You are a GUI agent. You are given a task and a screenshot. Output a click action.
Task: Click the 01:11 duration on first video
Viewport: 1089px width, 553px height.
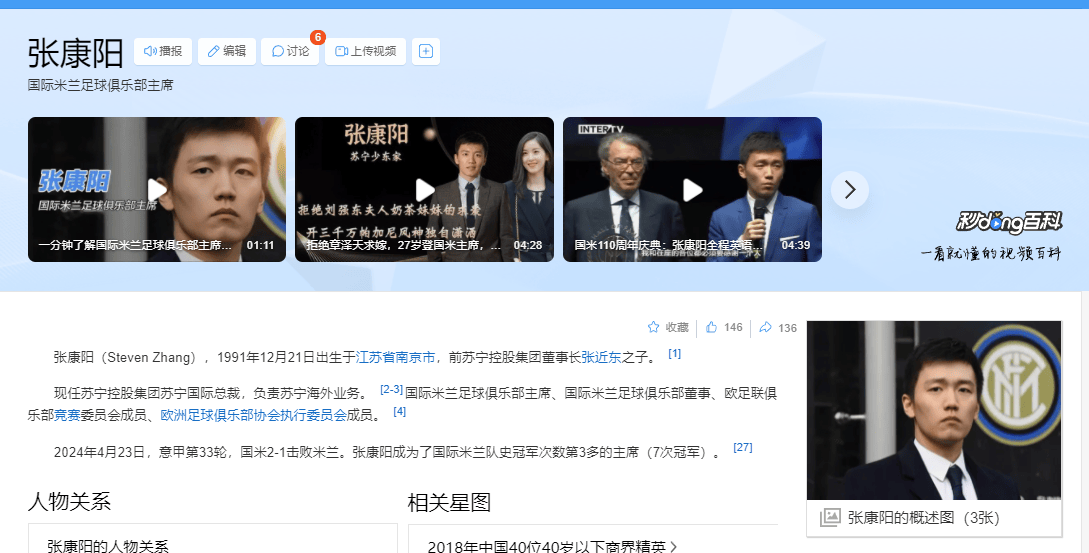[260, 245]
